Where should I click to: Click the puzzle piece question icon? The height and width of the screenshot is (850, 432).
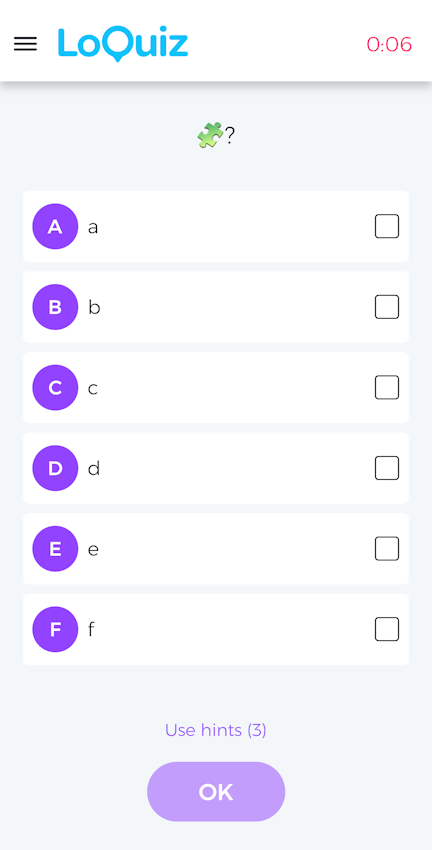pos(210,135)
